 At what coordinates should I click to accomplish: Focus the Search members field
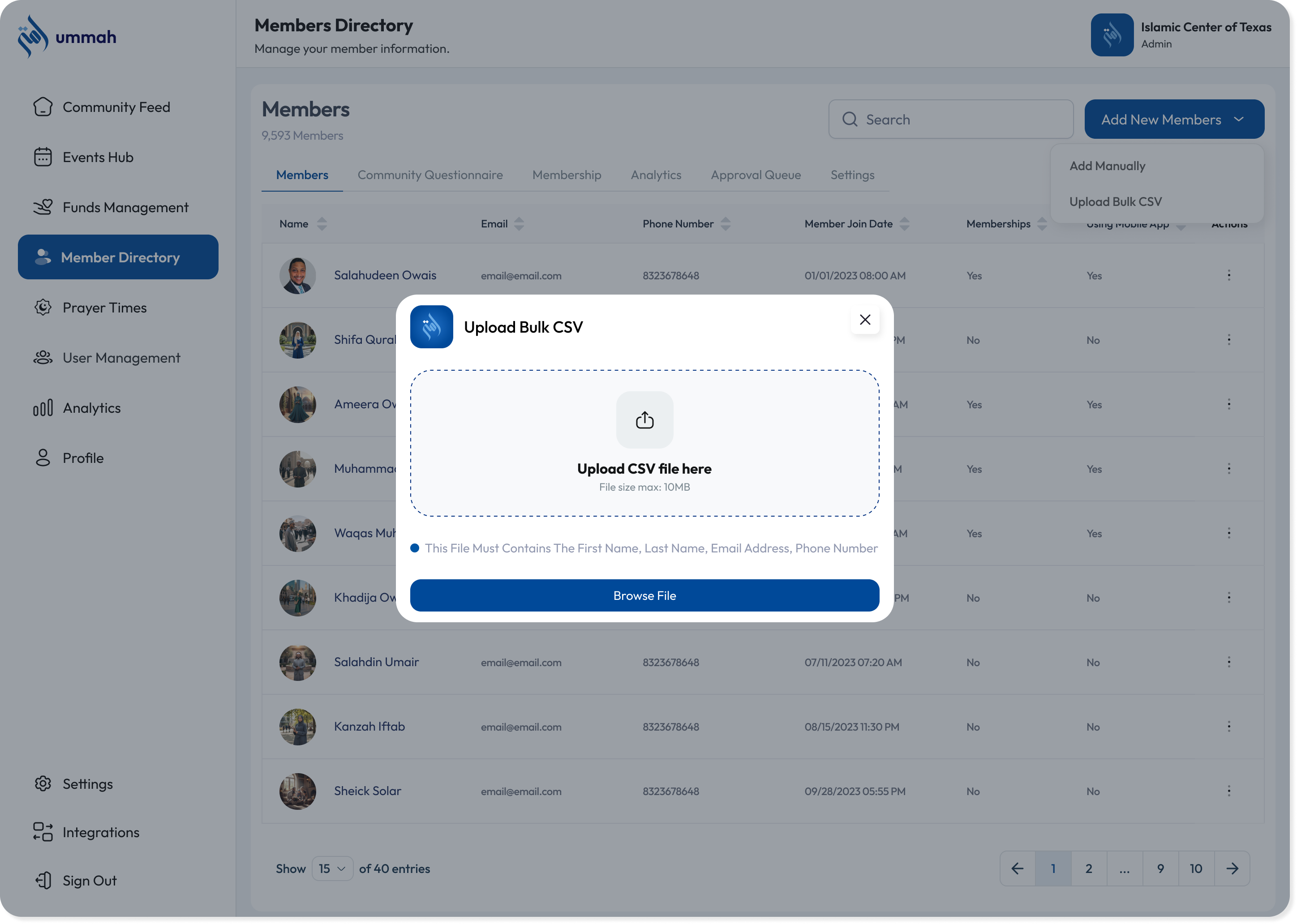click(951, 120)
